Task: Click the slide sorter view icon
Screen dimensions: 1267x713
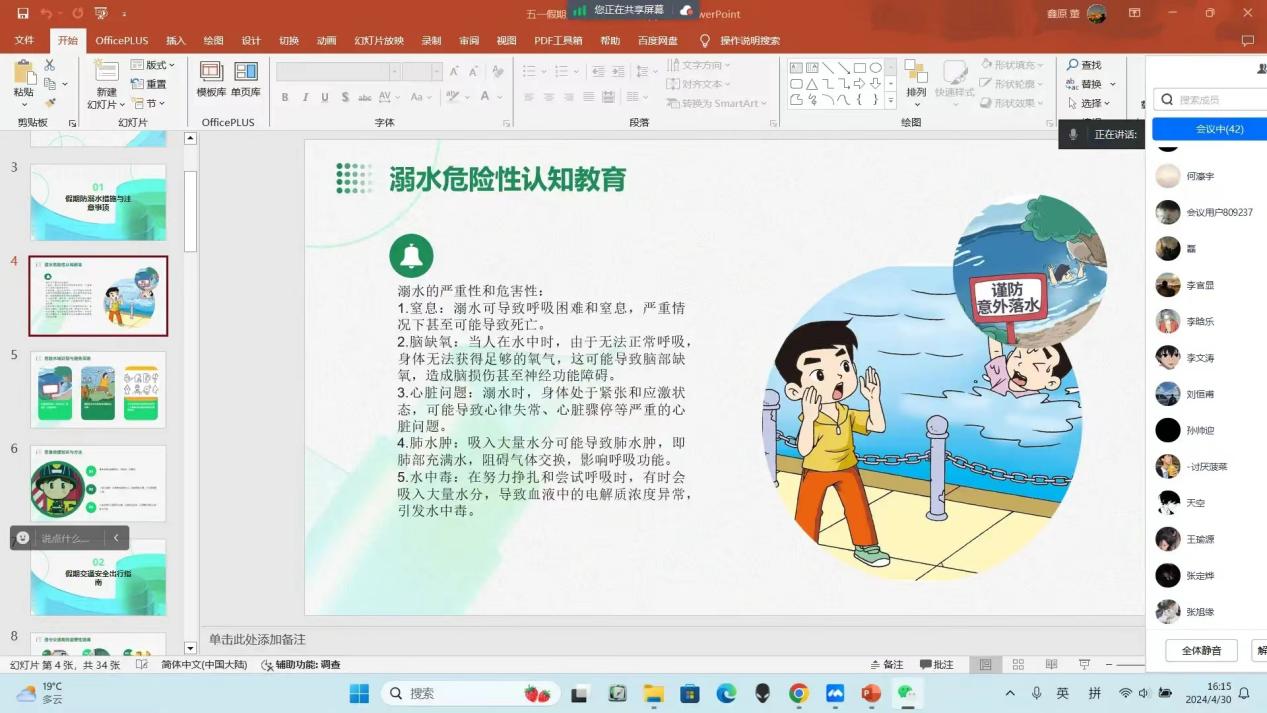Action: point(1018,665)
